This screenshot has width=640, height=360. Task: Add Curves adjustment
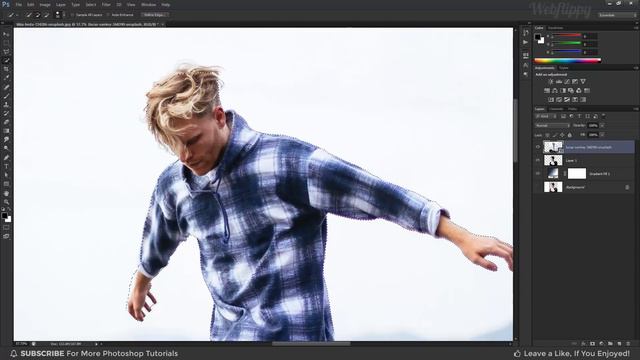[x=567, y=82]
